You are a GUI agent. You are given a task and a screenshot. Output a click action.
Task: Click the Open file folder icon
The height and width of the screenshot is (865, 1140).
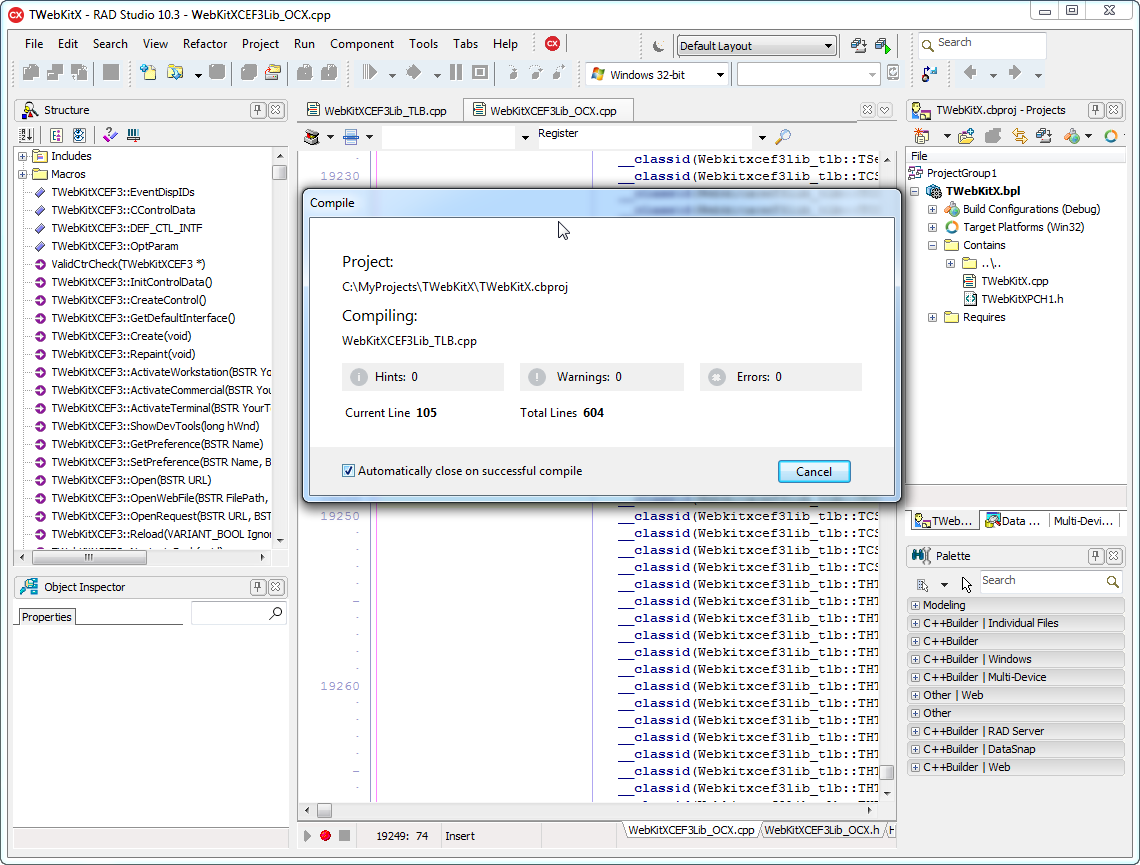(174, 73)
